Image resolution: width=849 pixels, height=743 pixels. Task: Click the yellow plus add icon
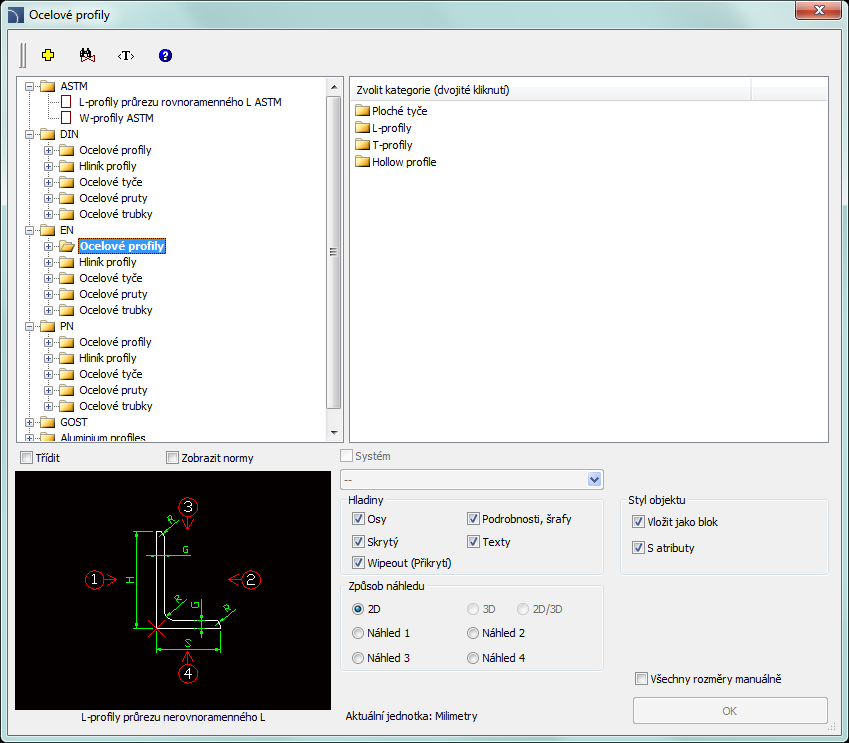(x=48, y=55)
